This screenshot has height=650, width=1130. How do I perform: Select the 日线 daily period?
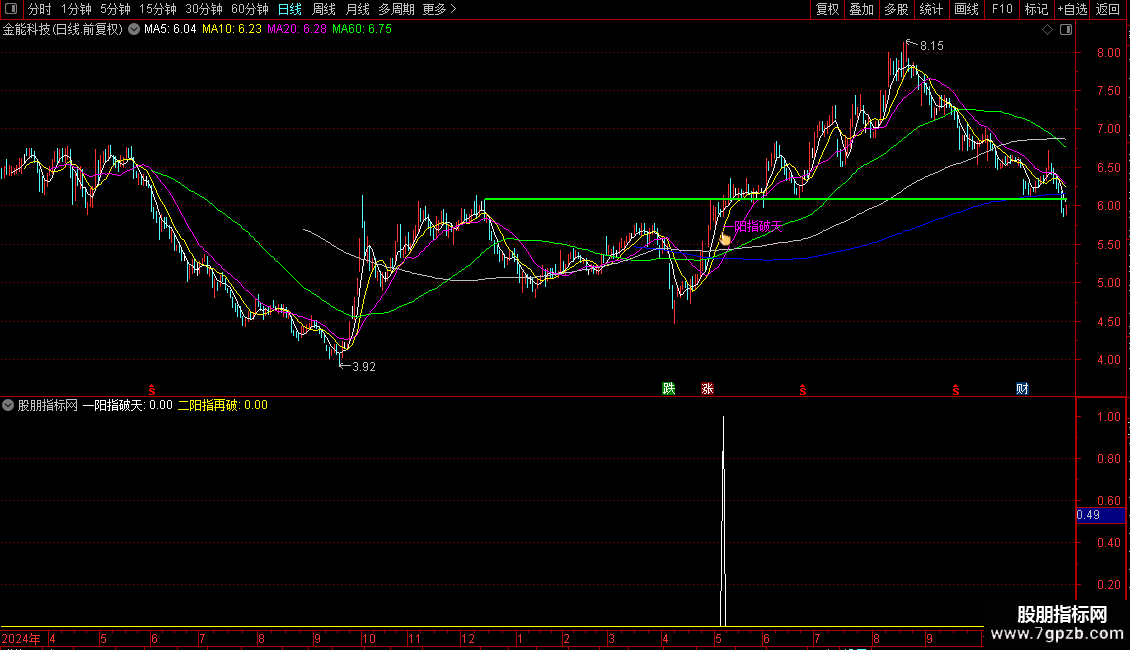(x=290, y=9)
